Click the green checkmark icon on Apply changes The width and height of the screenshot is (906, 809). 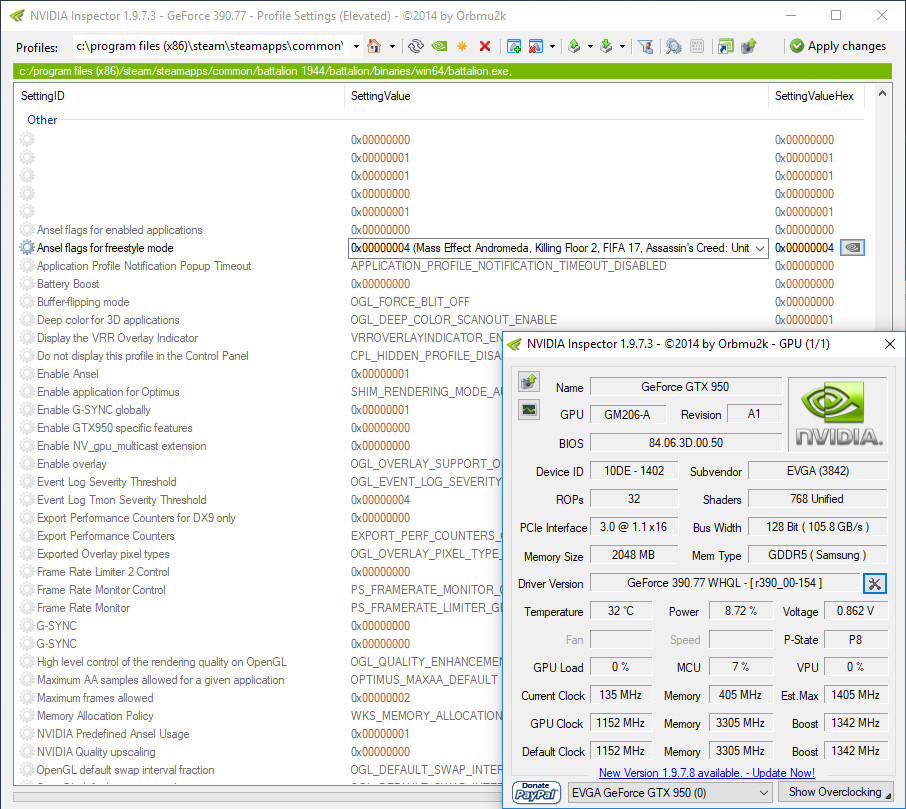(x=797, y=46)
